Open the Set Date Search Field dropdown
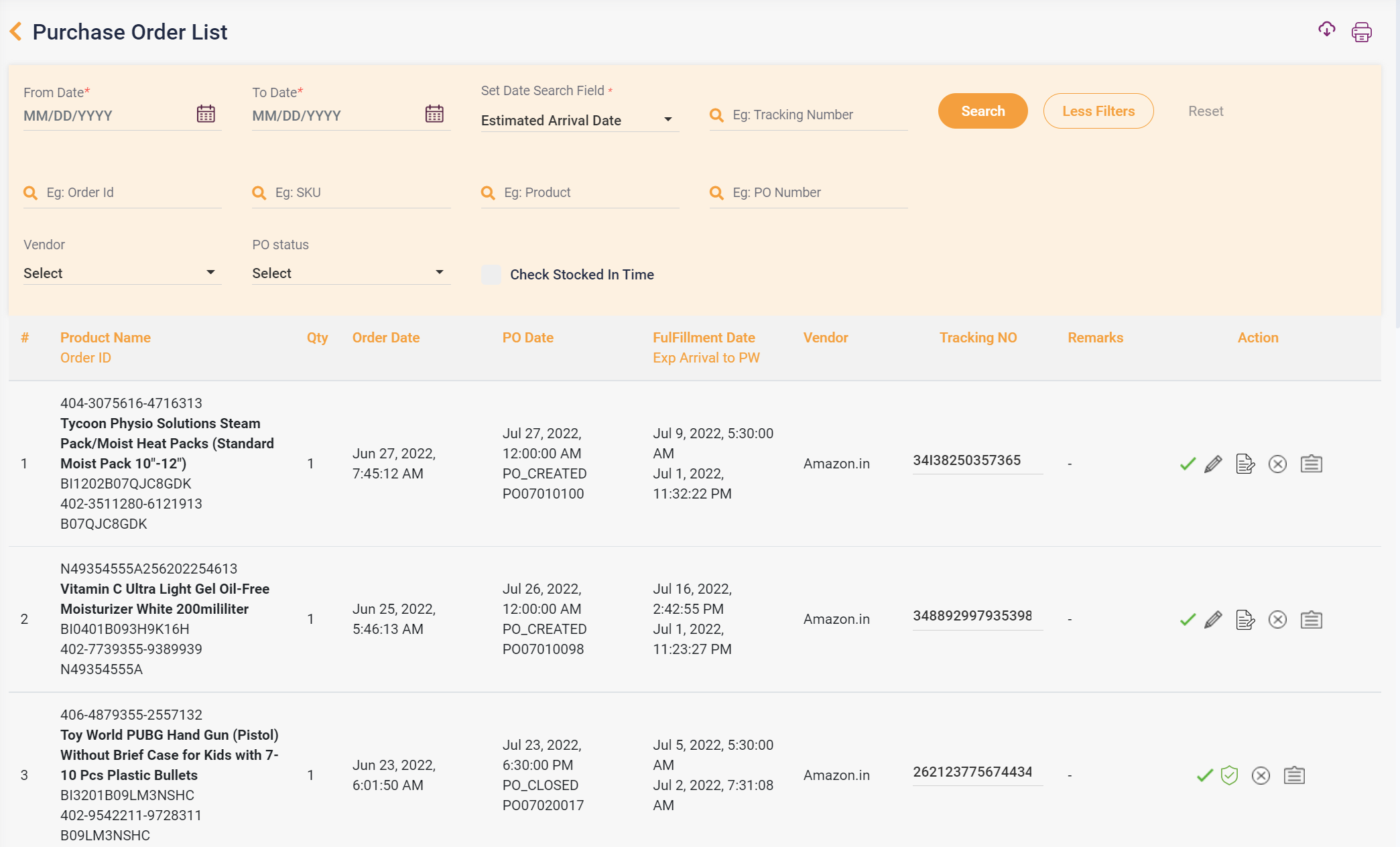 580,121
